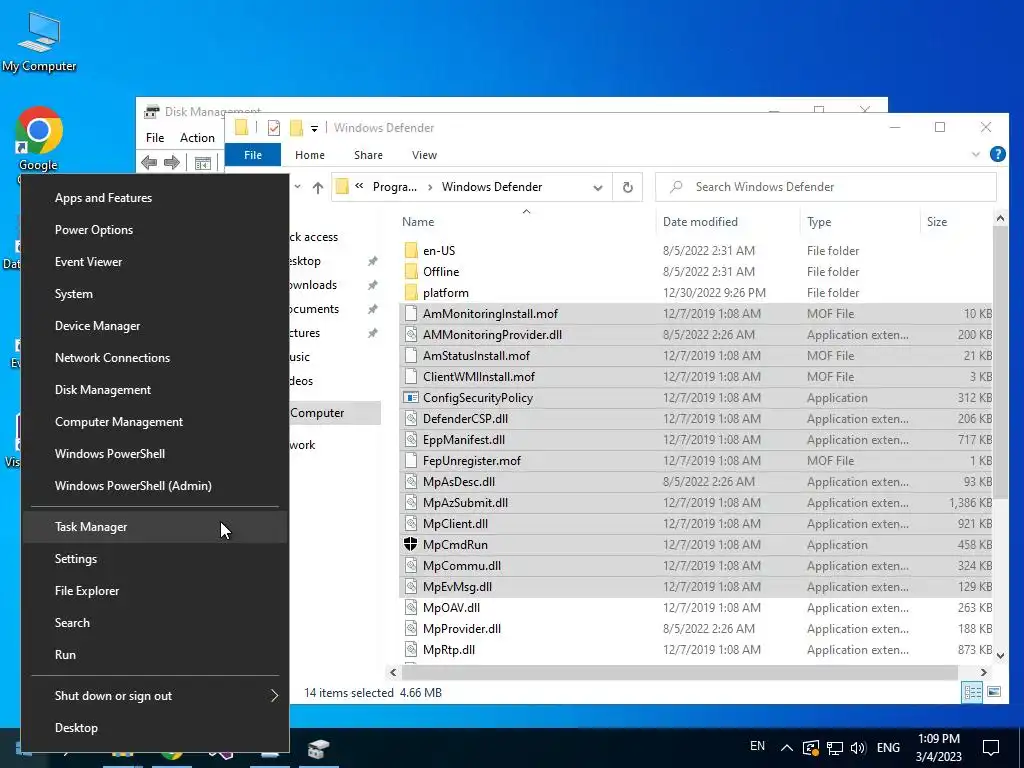Viewport: 1024px width, 768px height.
Task: Open Explorer help question mark icon
Action: 997,154
